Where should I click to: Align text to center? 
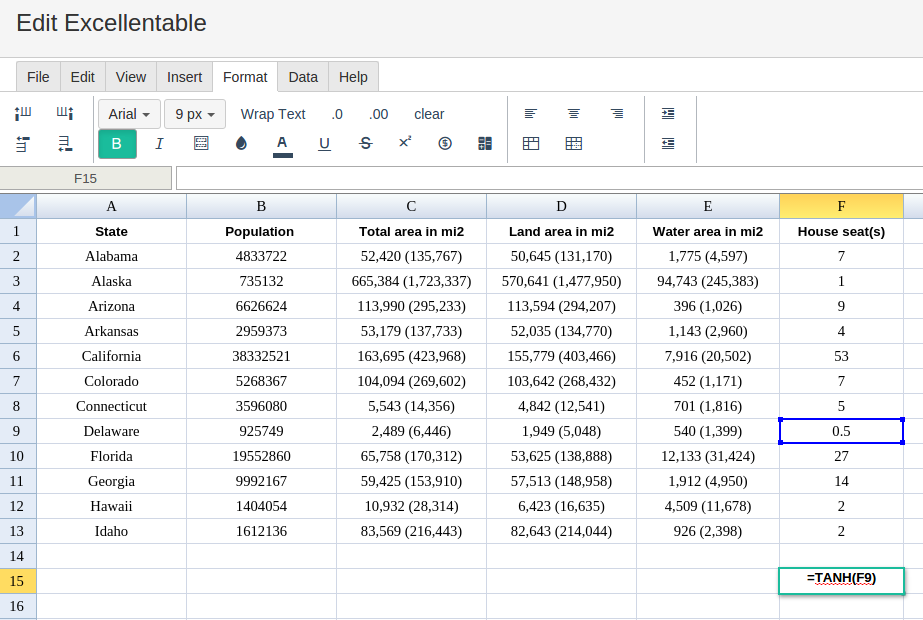[x=574, y=114]
